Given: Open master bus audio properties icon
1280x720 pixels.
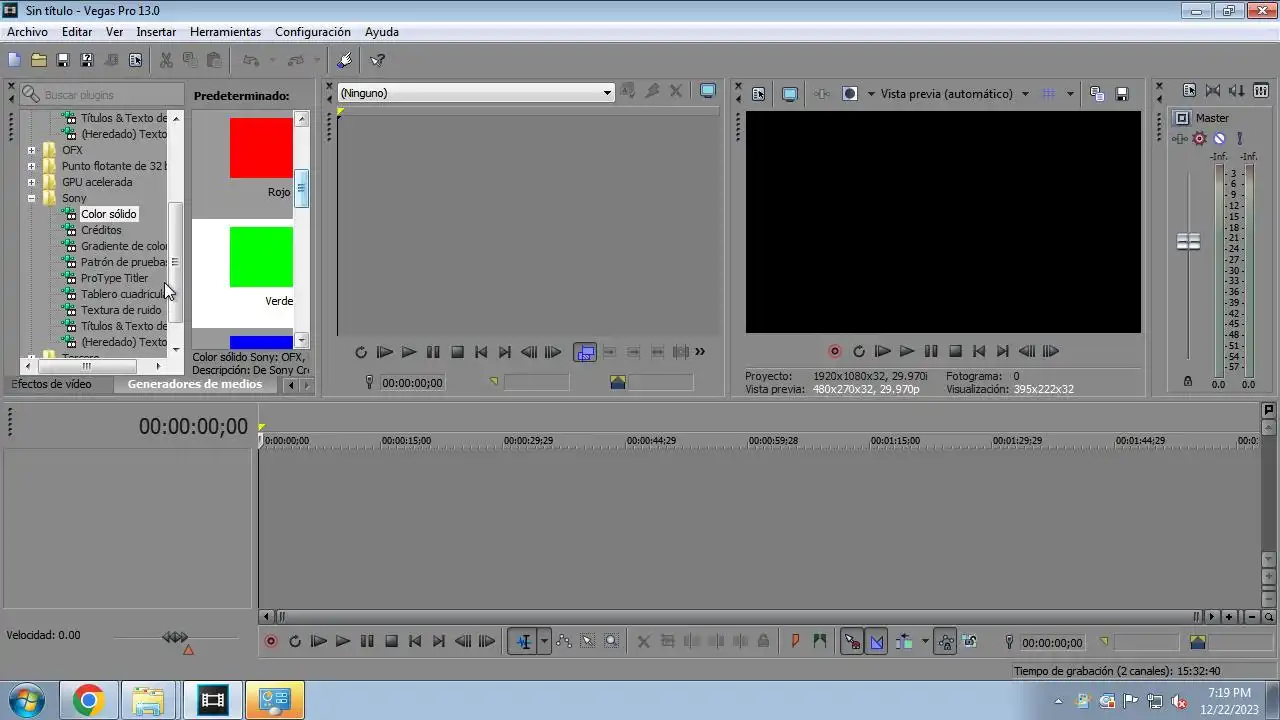Looking at the screenshot, I should [1190, 90].
